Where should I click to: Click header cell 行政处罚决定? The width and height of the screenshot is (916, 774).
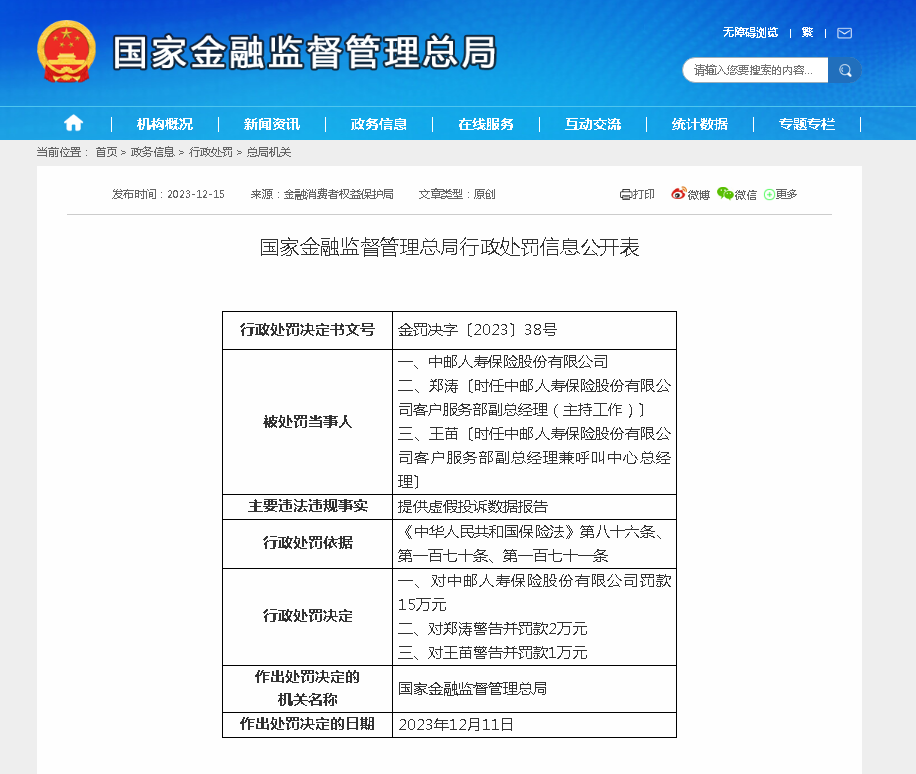pos(307,616)
